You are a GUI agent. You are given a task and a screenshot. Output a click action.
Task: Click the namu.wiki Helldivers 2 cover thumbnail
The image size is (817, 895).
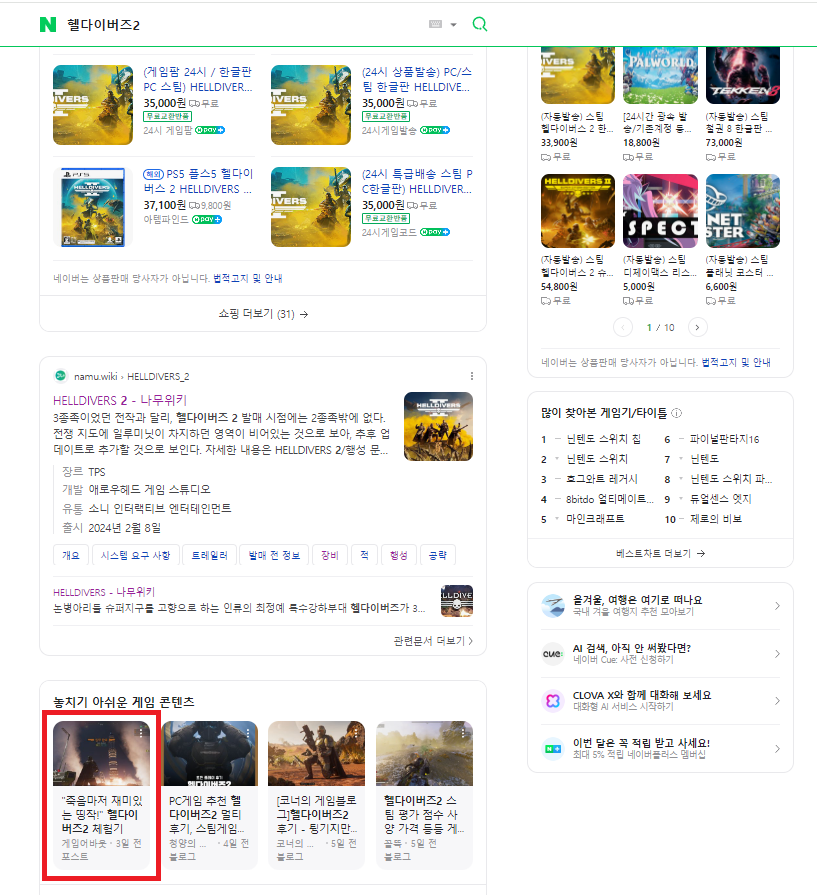coord(438,426)
